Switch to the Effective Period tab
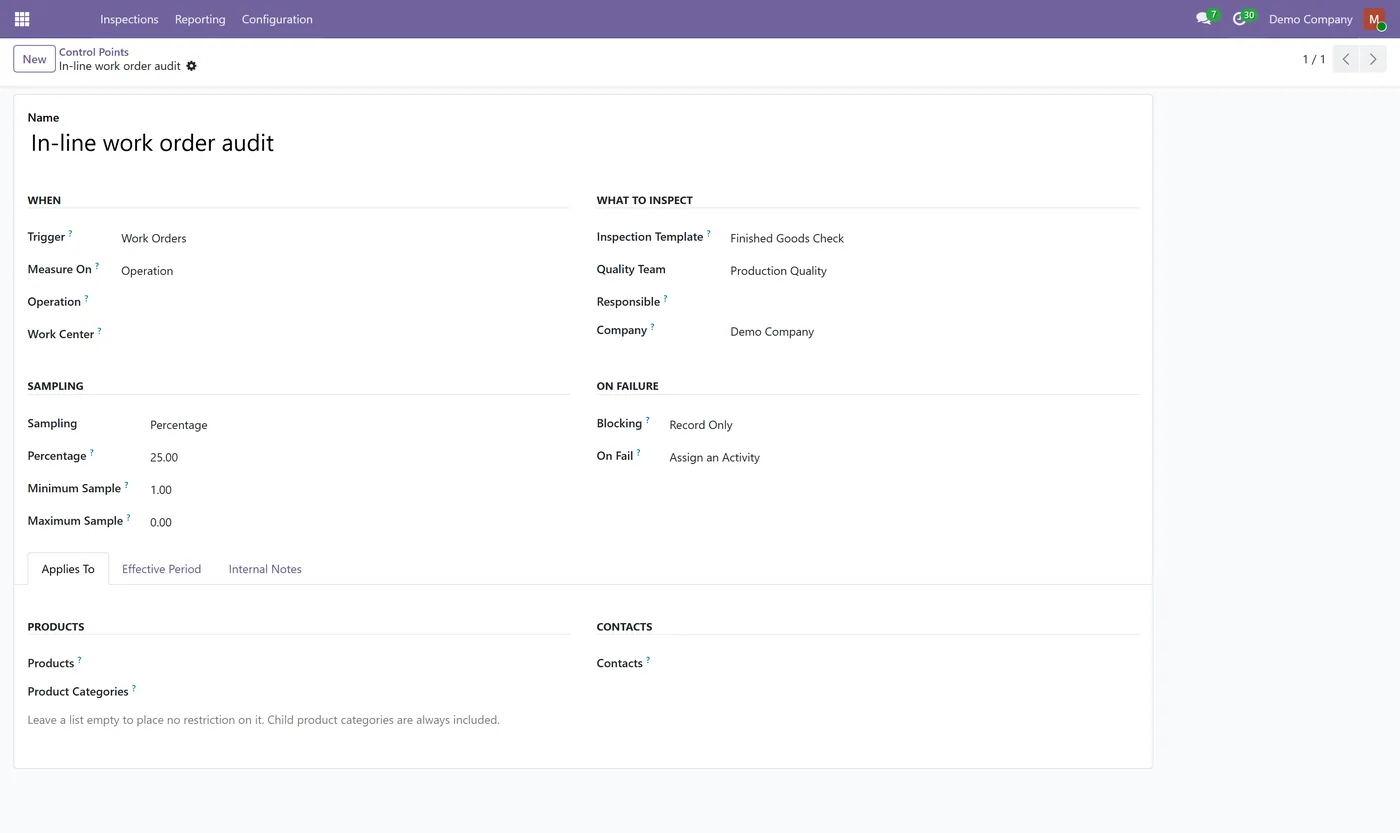This screenshot has height=833, width=1400. 161,569
